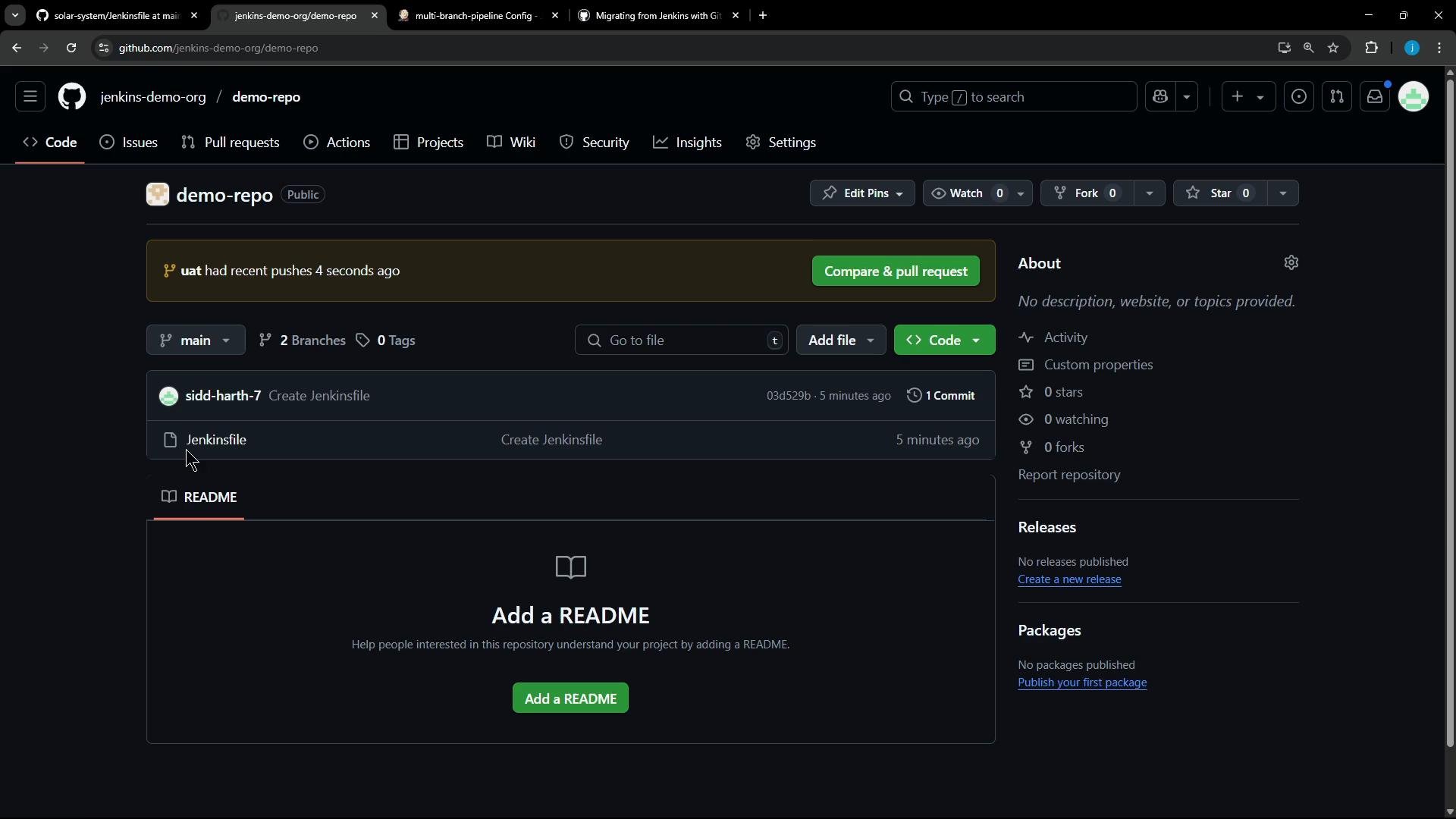Image resolution: width=1456 pixels, height=819 pixels.
Task: Open the Copilot chat icon
Action: 1160,97
